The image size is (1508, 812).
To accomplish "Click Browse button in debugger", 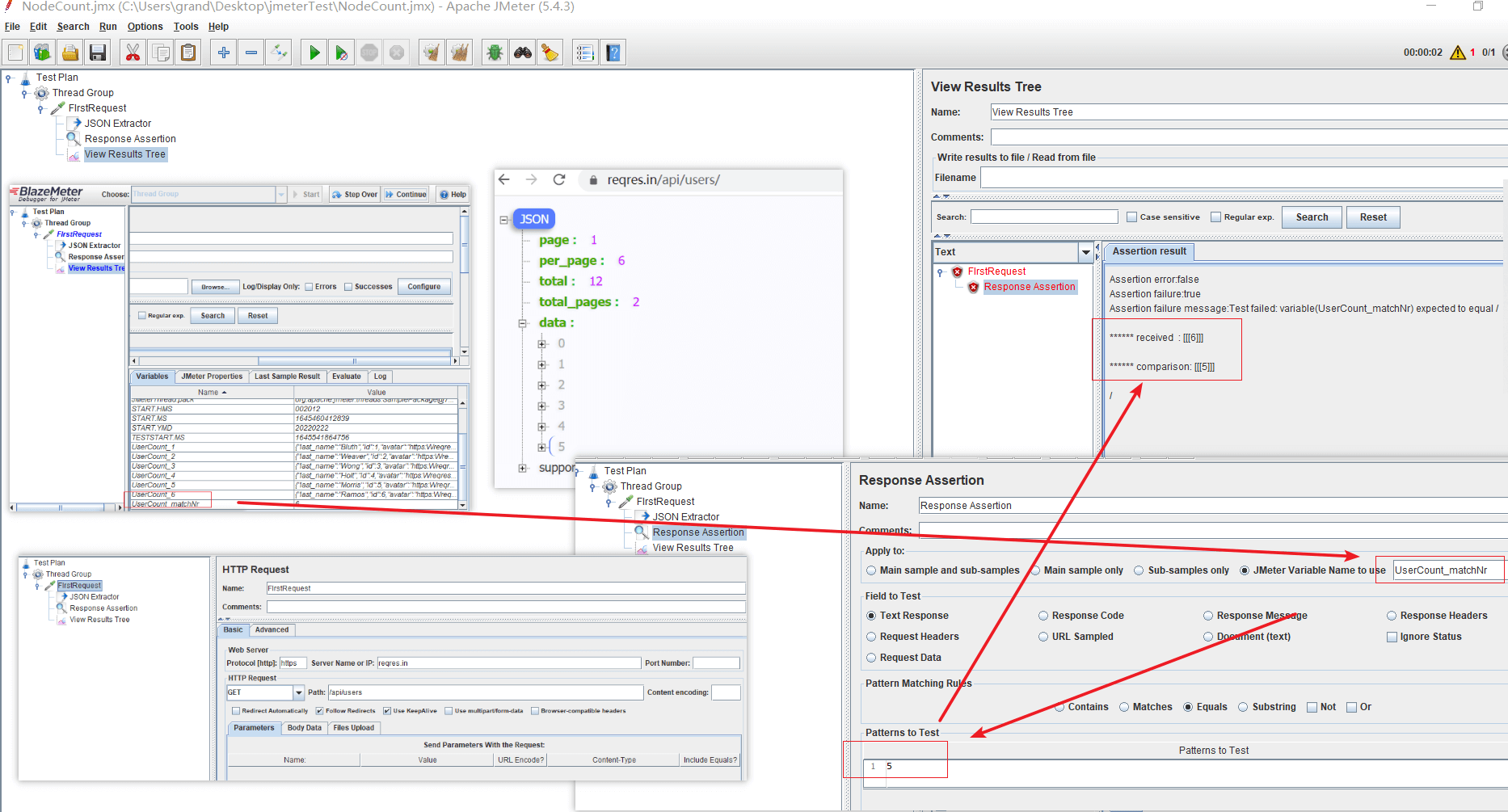I will click(213, 287).
